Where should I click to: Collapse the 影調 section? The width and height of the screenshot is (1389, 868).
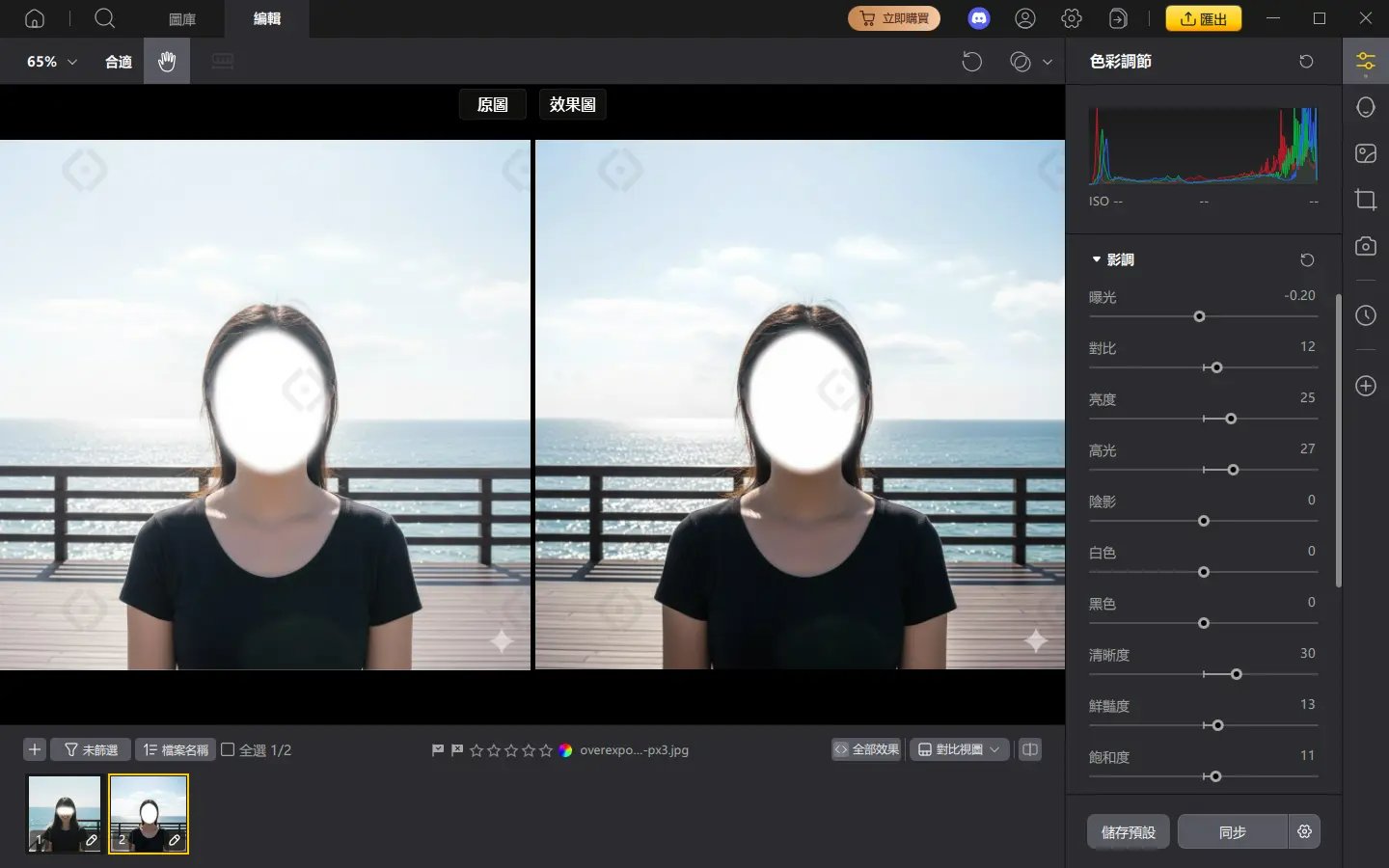tap(1097, 259)
